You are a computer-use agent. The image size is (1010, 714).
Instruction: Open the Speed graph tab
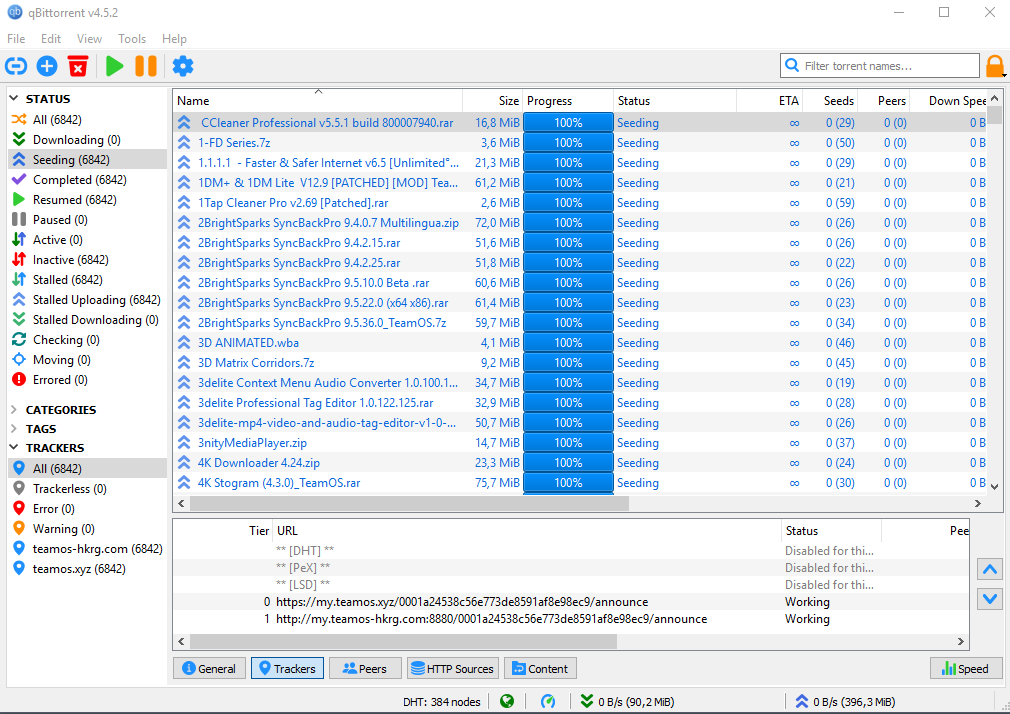coord(966,668)
